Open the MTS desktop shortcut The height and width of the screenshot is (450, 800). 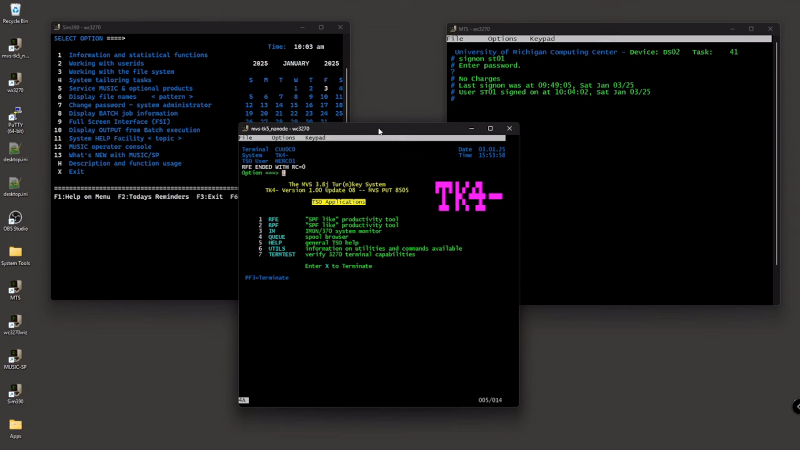[x=15, y=286]
